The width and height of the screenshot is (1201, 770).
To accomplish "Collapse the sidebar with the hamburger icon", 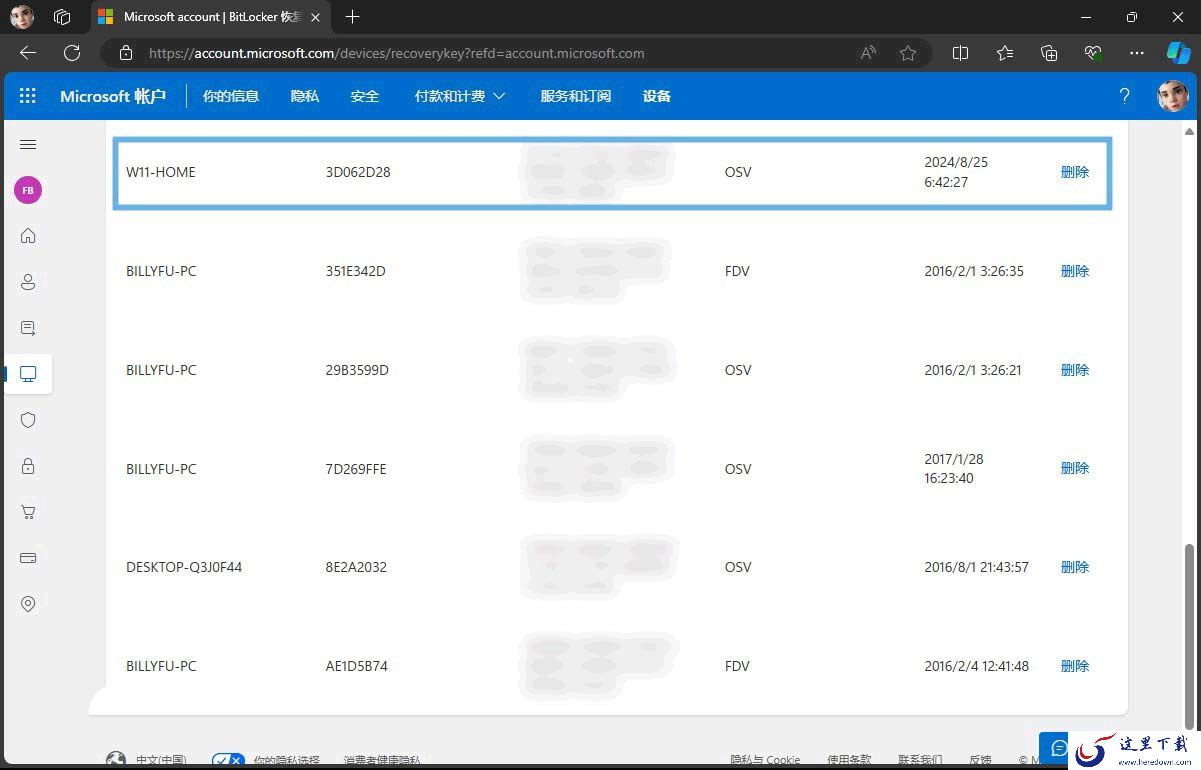I will pyautogui.click(x=28, y=145).
